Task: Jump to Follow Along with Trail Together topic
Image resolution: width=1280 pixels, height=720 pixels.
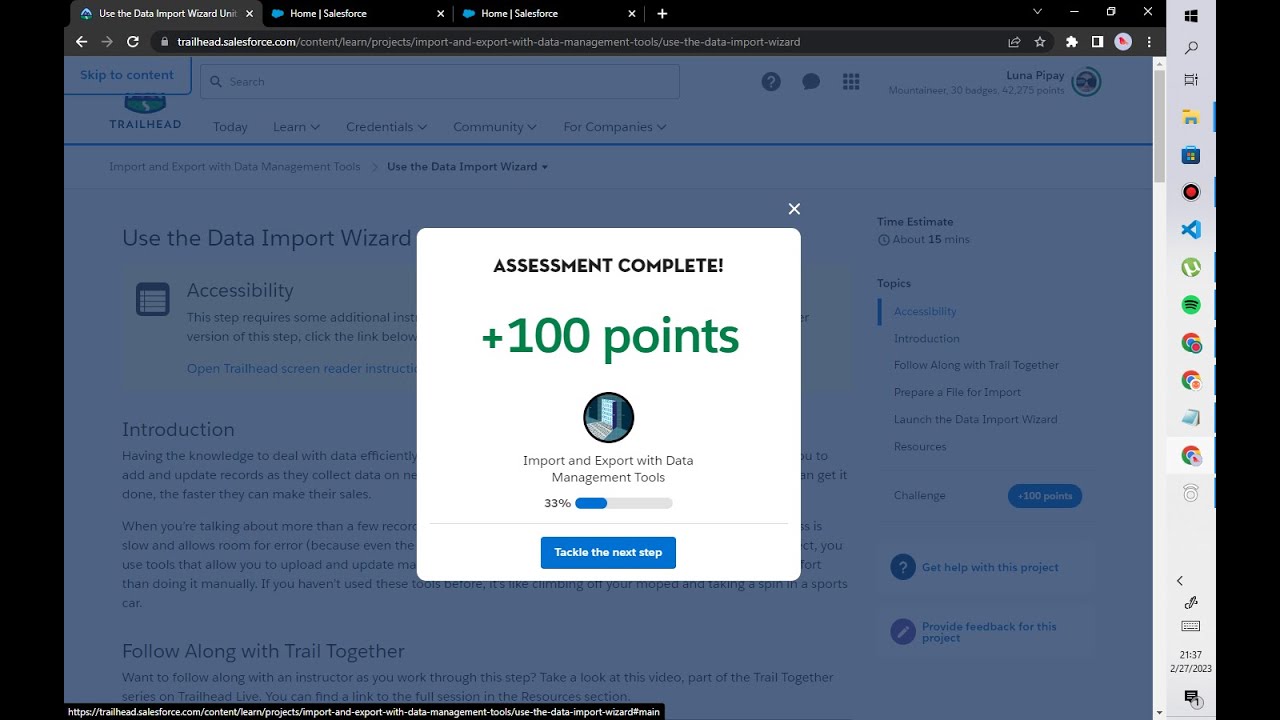Action: [x=976, y=365]
